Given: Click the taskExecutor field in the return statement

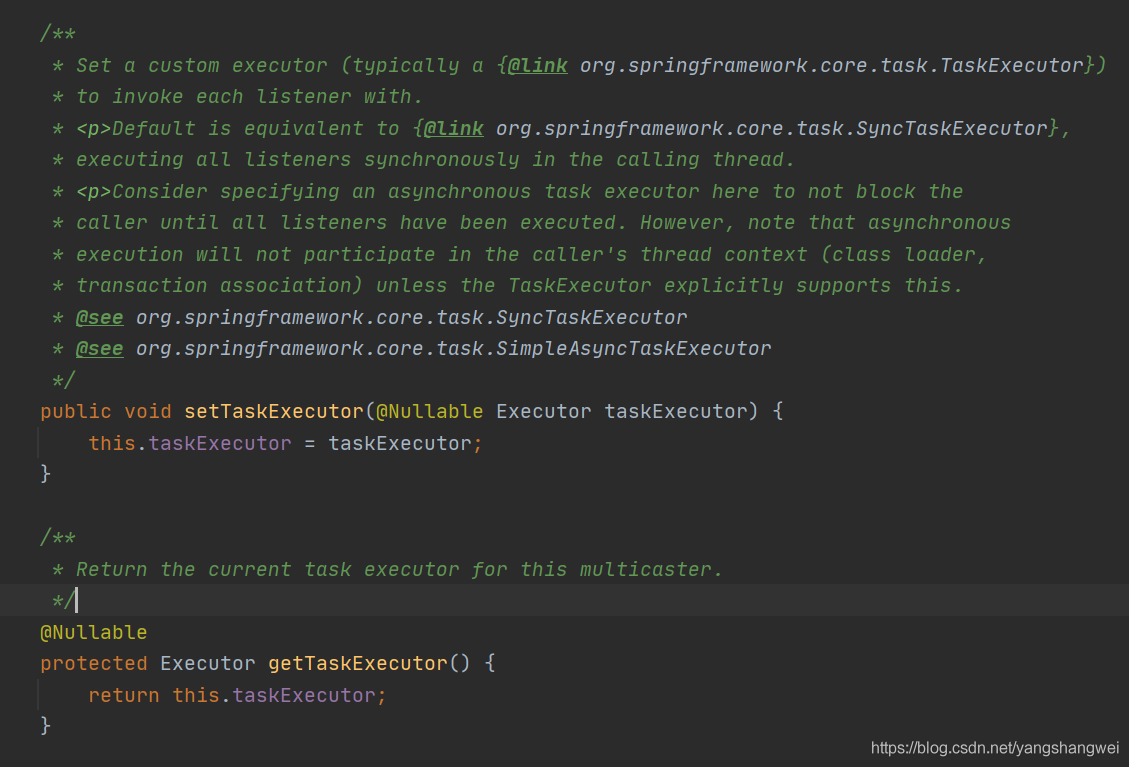Looking at the screenshot, I should (x=304, y=695).
